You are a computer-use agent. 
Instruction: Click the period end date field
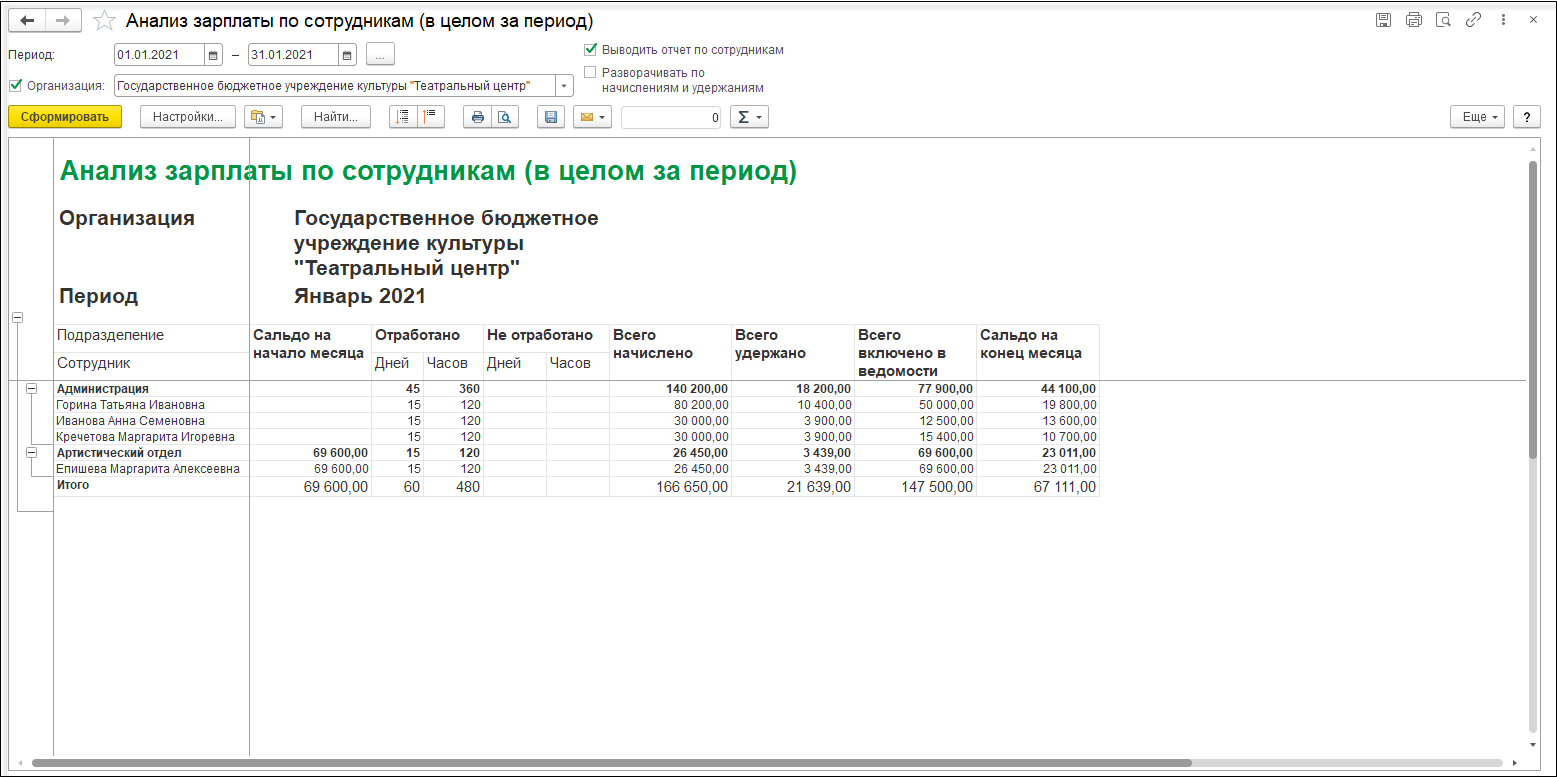click(x=294, y=55)
